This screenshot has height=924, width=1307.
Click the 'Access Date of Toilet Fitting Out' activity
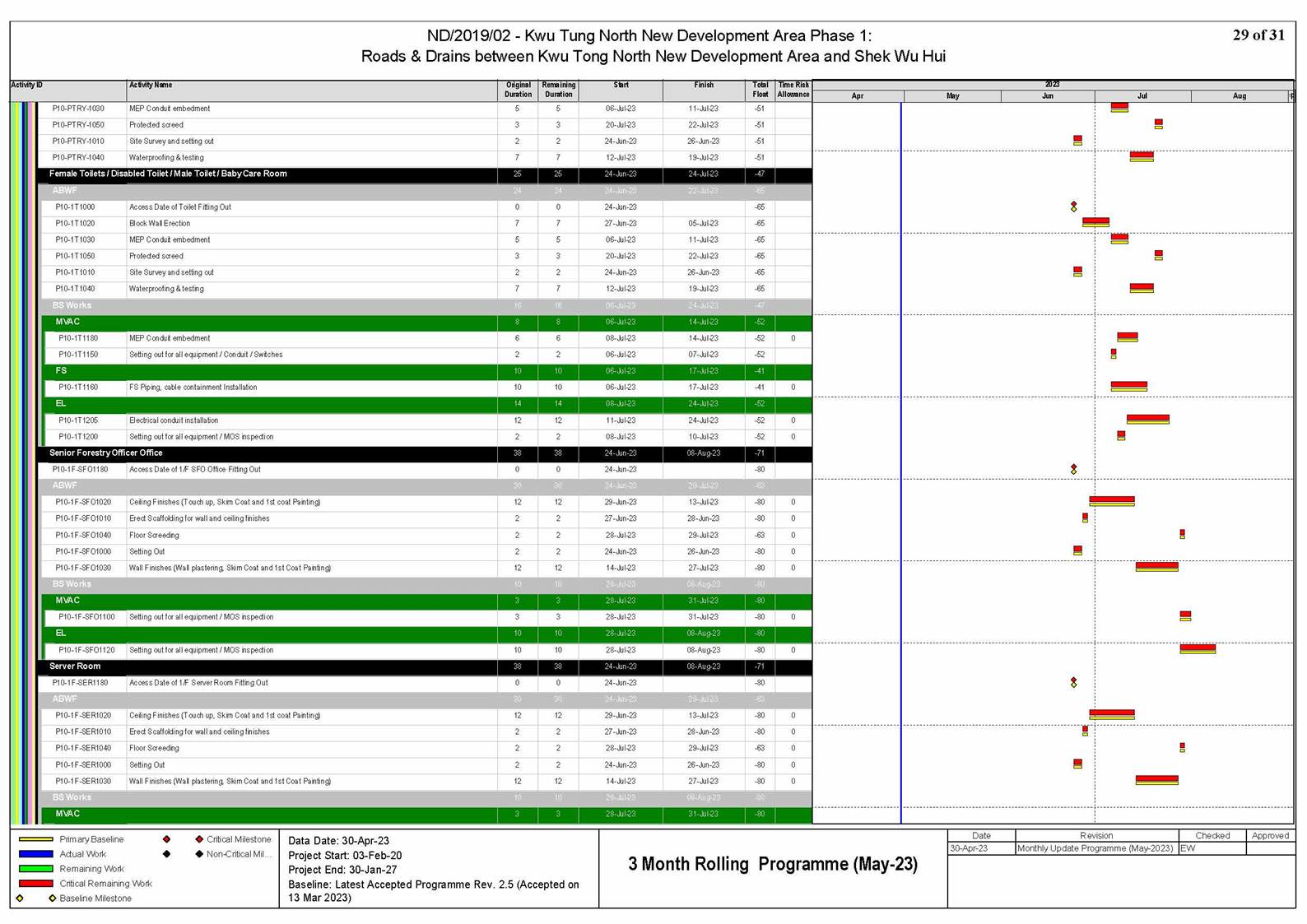tap(180, 207)
